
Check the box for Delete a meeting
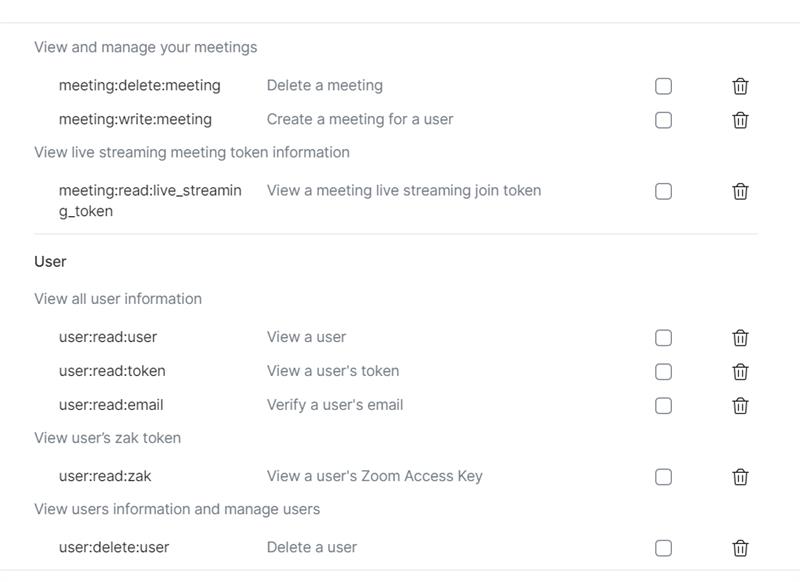[x=663, y=86]
